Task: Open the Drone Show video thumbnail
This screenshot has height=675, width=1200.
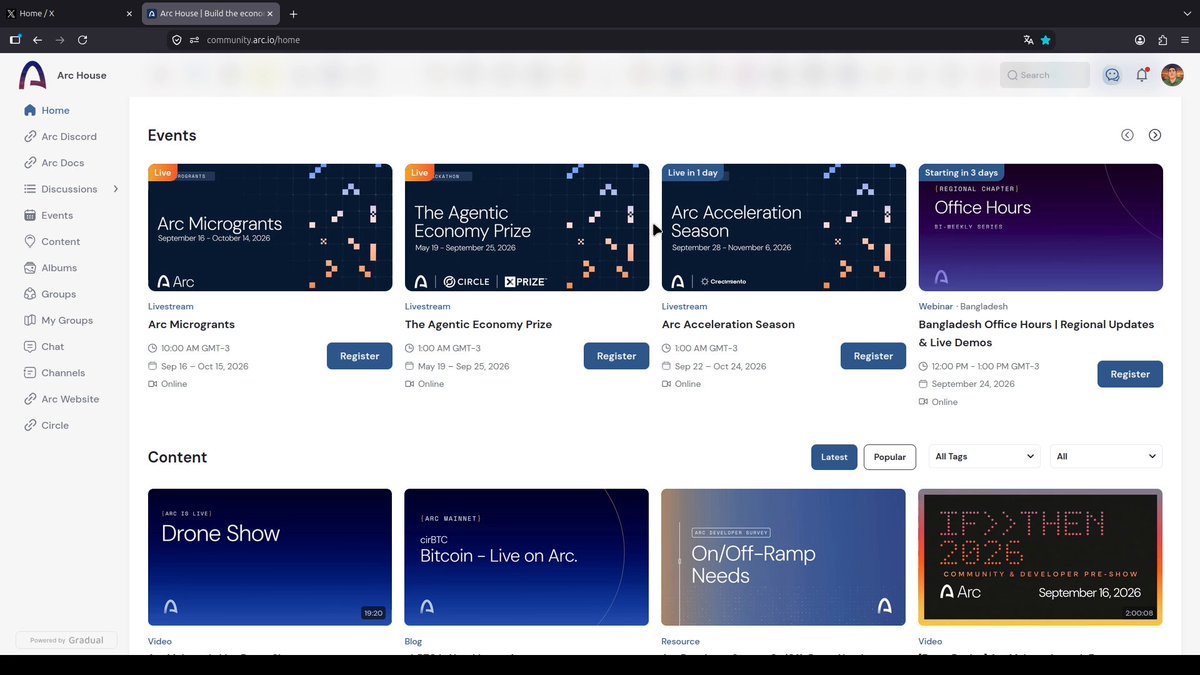Action: pos(270,557)
